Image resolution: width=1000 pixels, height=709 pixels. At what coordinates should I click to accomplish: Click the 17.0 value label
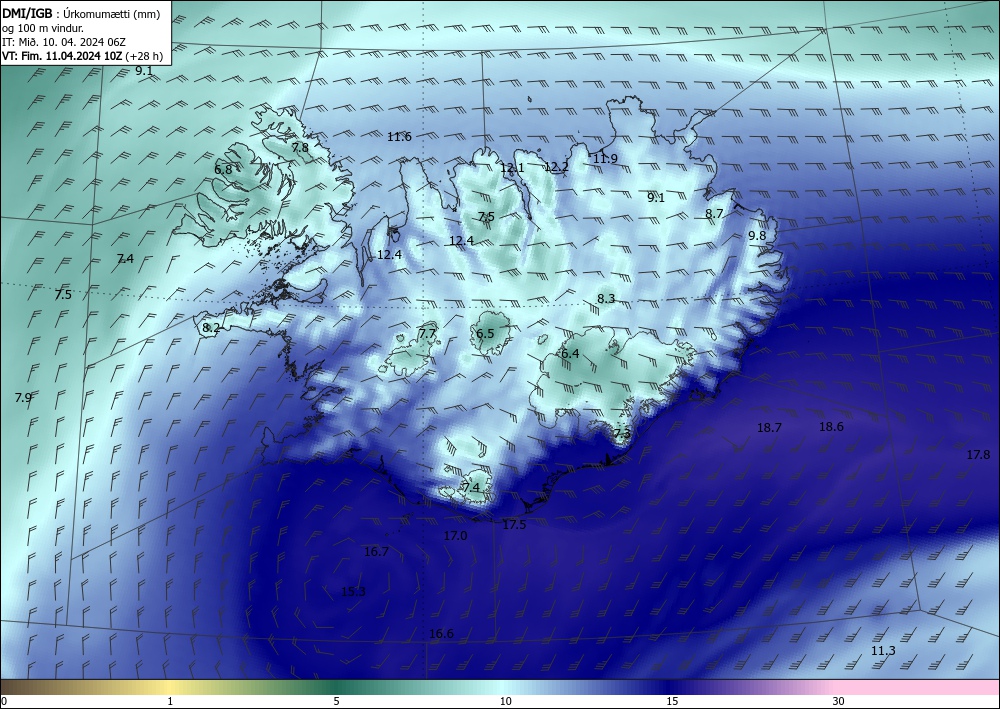point(455,536)
